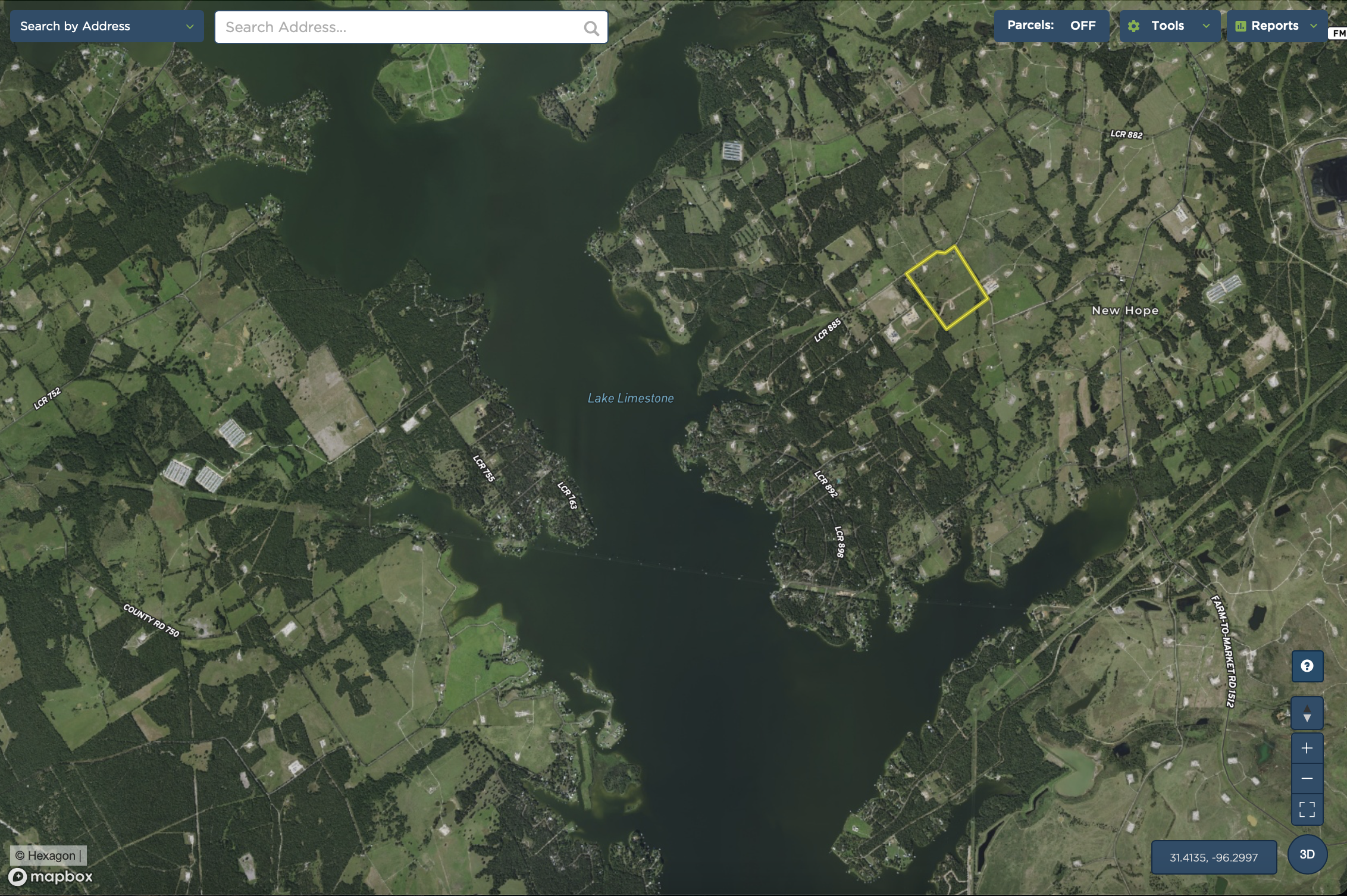Click the coordinates readout box
The width and height of the screenshot is (1347, 896).
click(1213, 857)
